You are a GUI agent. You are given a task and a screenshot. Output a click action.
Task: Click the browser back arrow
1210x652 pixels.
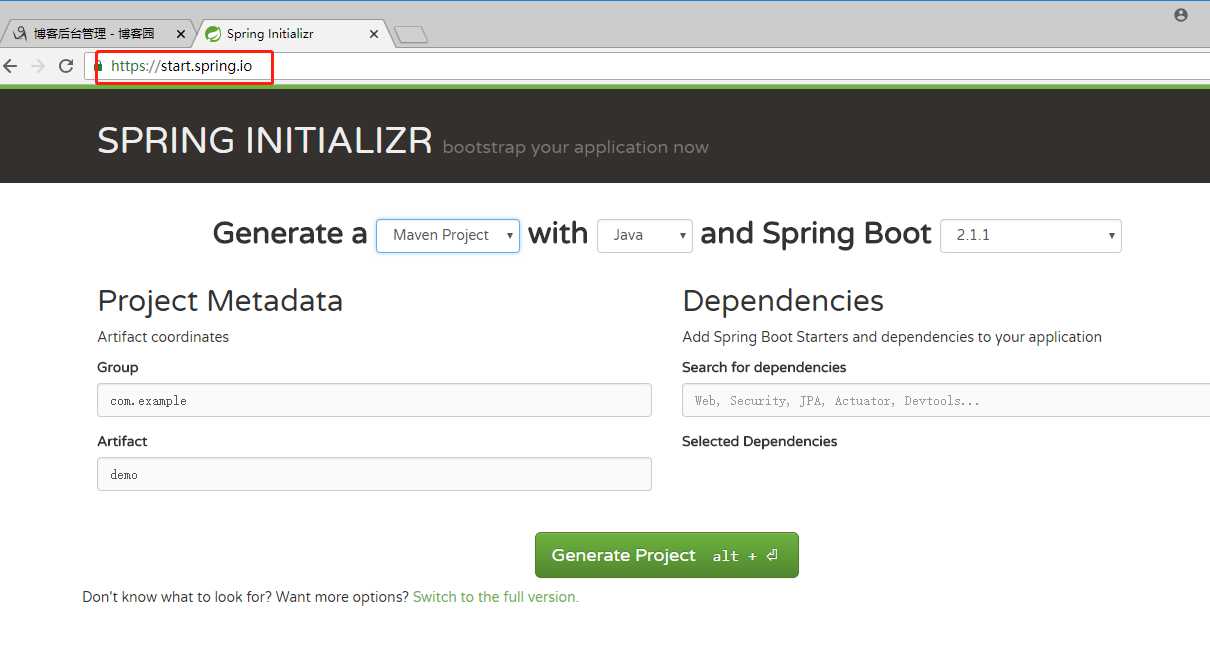(x=10, y=66)
